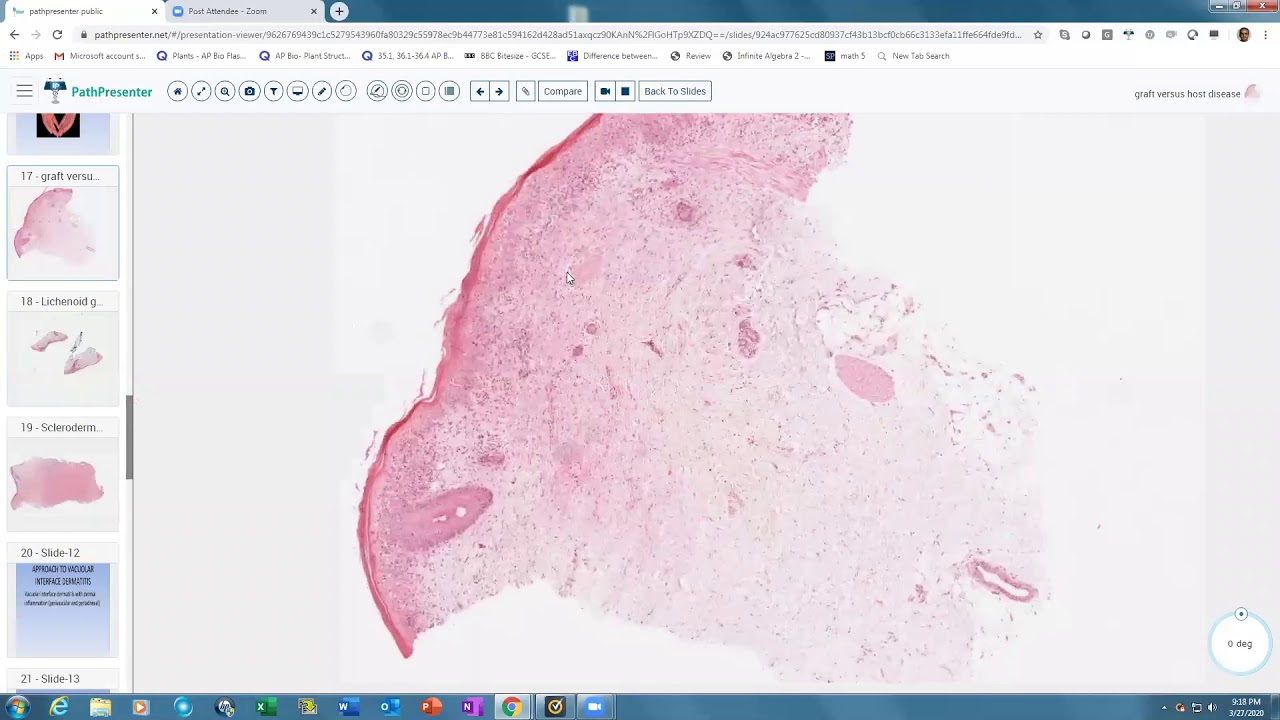Screen dimensions: 1280x720
Task: Select slide 19 Scleroderma thumbnail
Action: 63,474
